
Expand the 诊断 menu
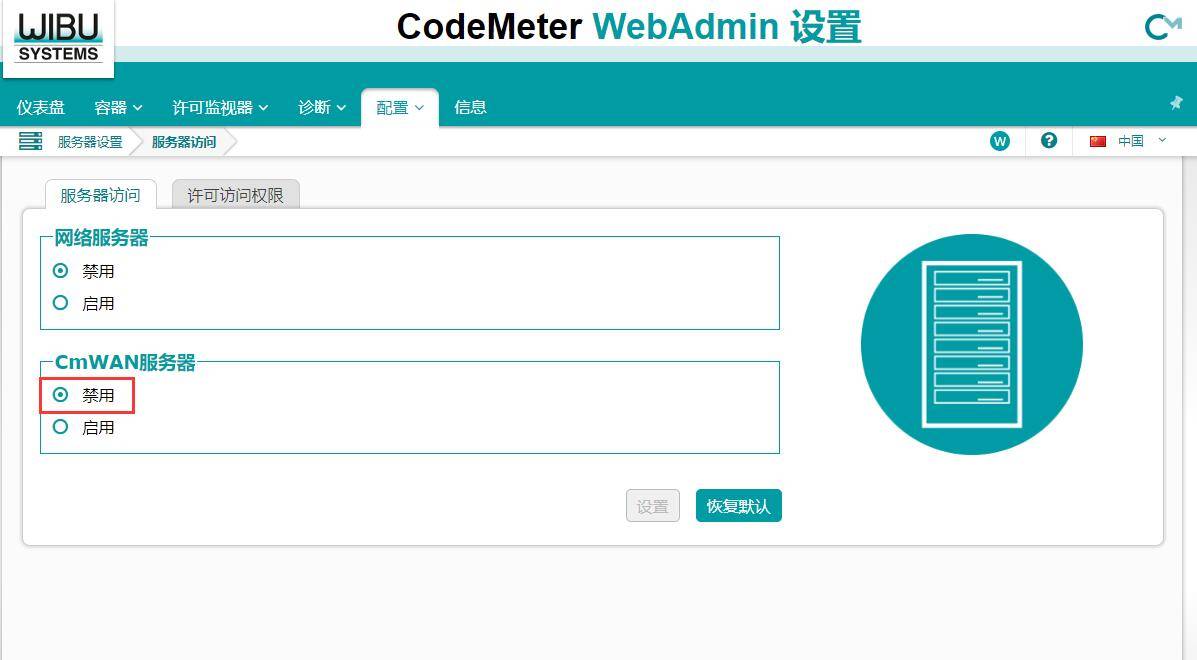321,108
